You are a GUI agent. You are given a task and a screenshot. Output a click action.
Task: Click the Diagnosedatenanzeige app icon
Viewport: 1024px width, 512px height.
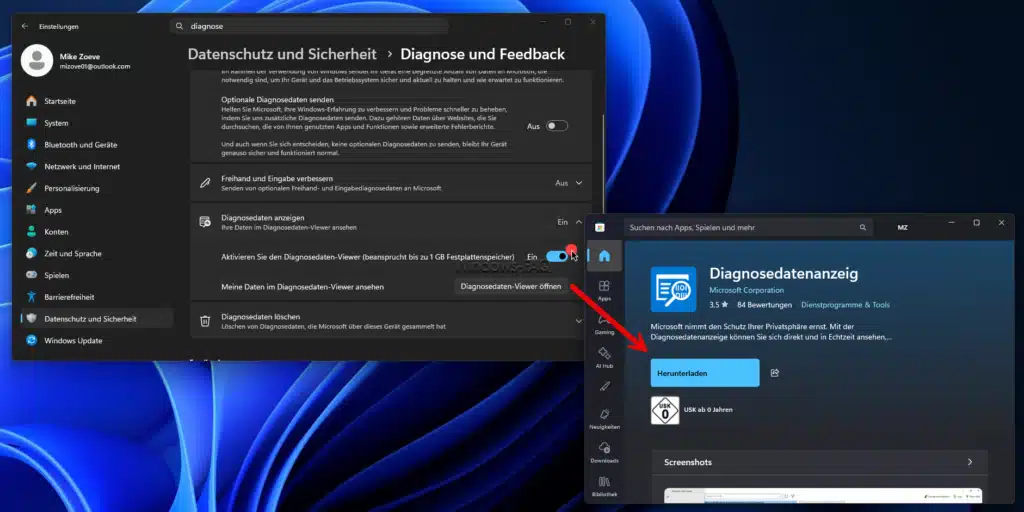pyautogui.click(x=673, y=289)
